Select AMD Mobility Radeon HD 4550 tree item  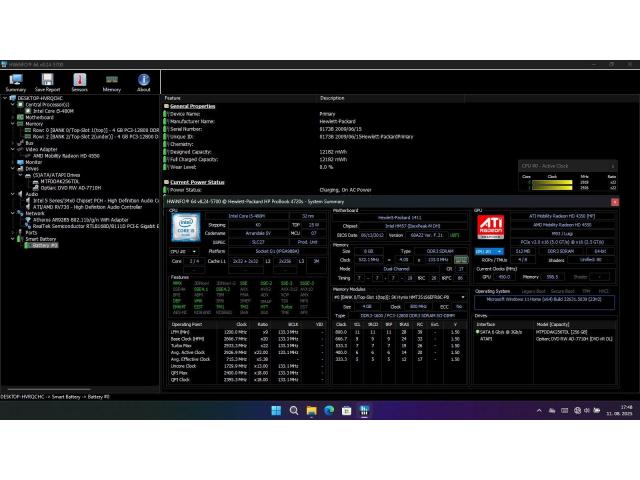click(x=66, y=156)
